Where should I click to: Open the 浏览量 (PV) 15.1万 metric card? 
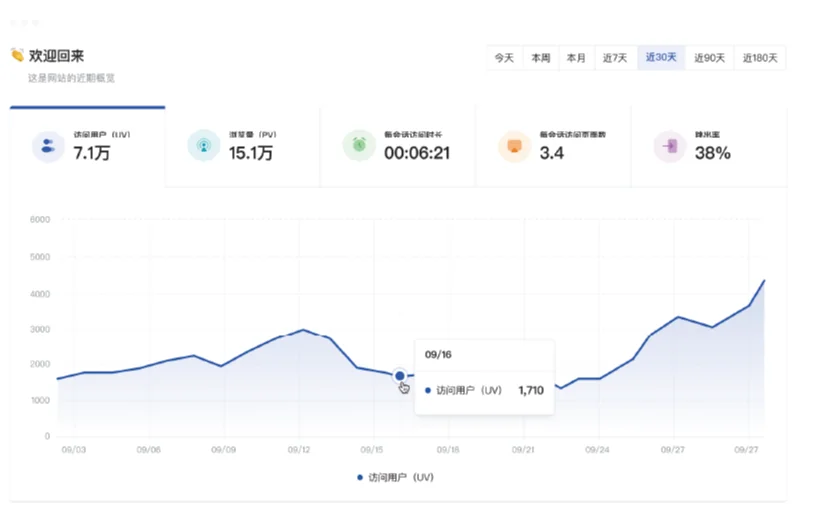pos(243,147)
